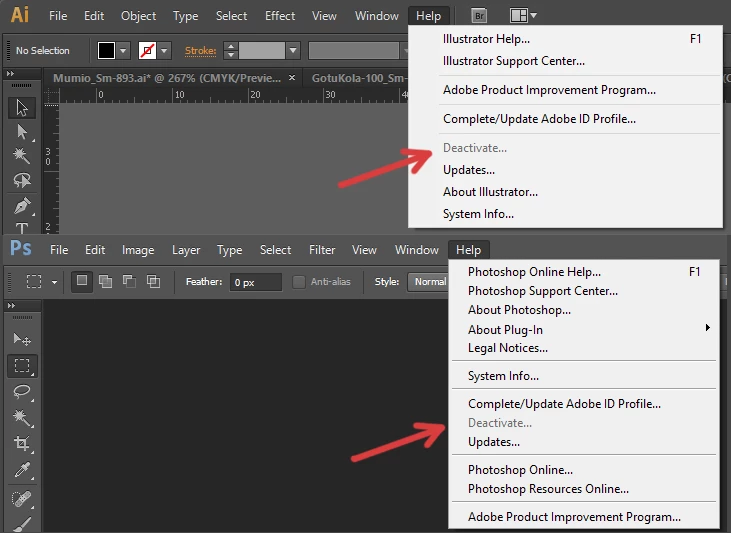Select Photoshop's Spot Healing Brush tool
The height and width of the screenshot is (533, 731).
(x=22, y=498)
